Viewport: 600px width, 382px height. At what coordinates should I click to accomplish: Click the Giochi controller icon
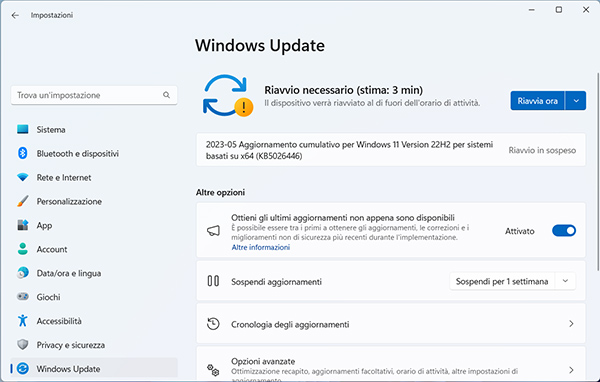23,297
